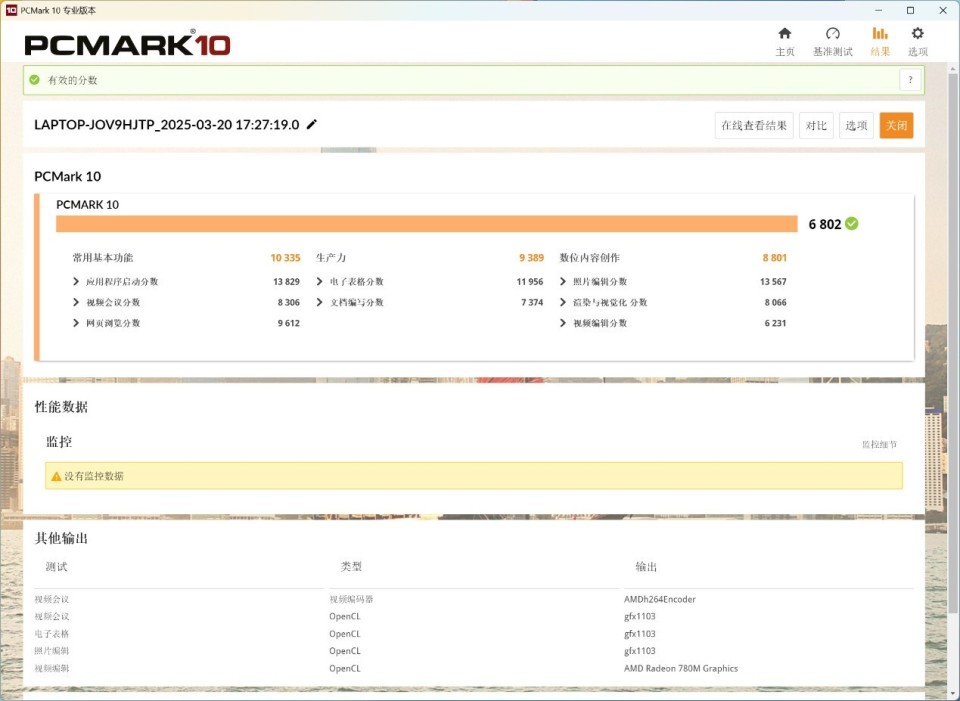This screenshot has height=701, width=960.
Task: Open the 主页 home icon
Action: [784, 33]
